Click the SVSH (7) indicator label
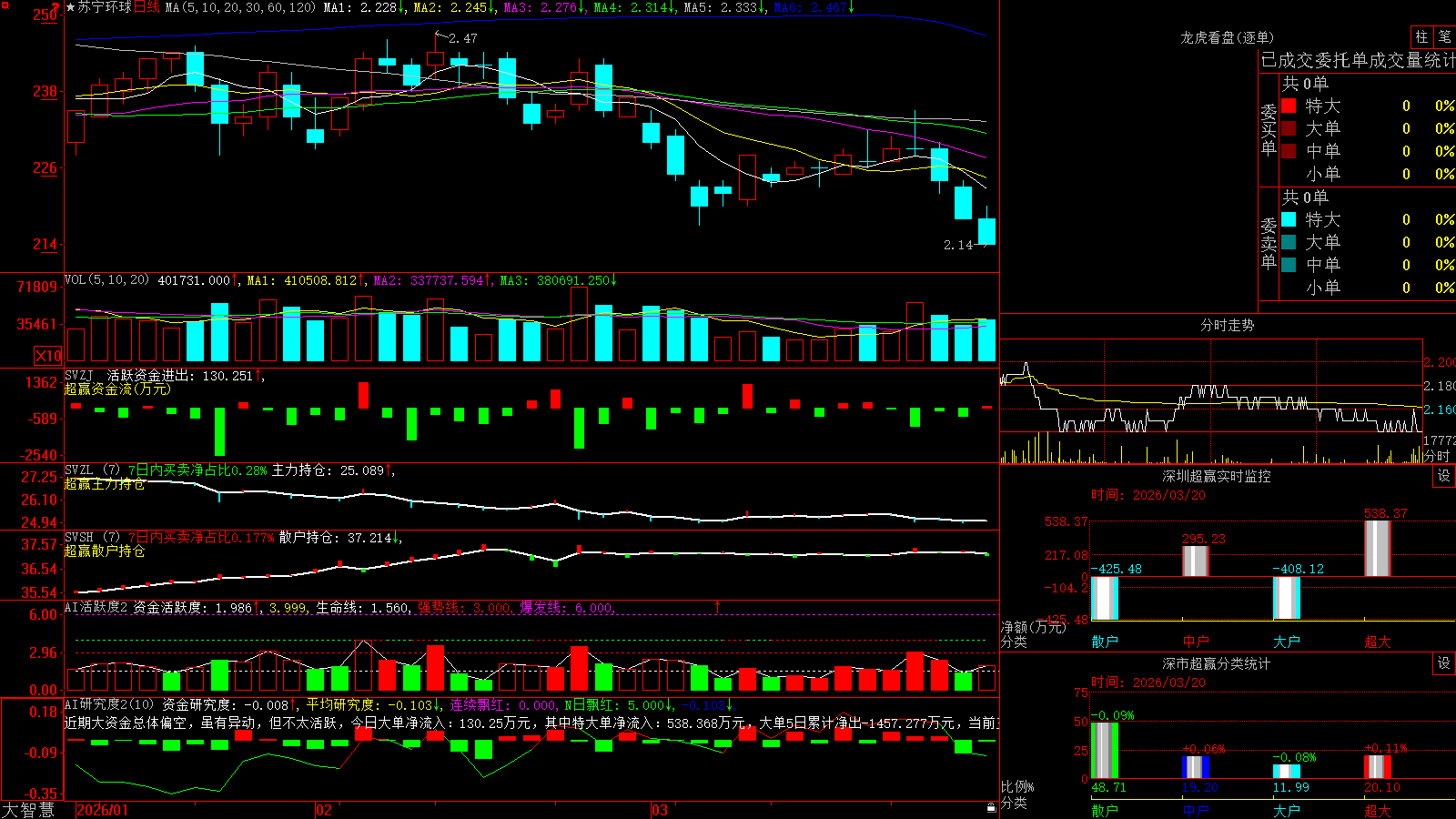1456x819 pixels. [92, 537]
